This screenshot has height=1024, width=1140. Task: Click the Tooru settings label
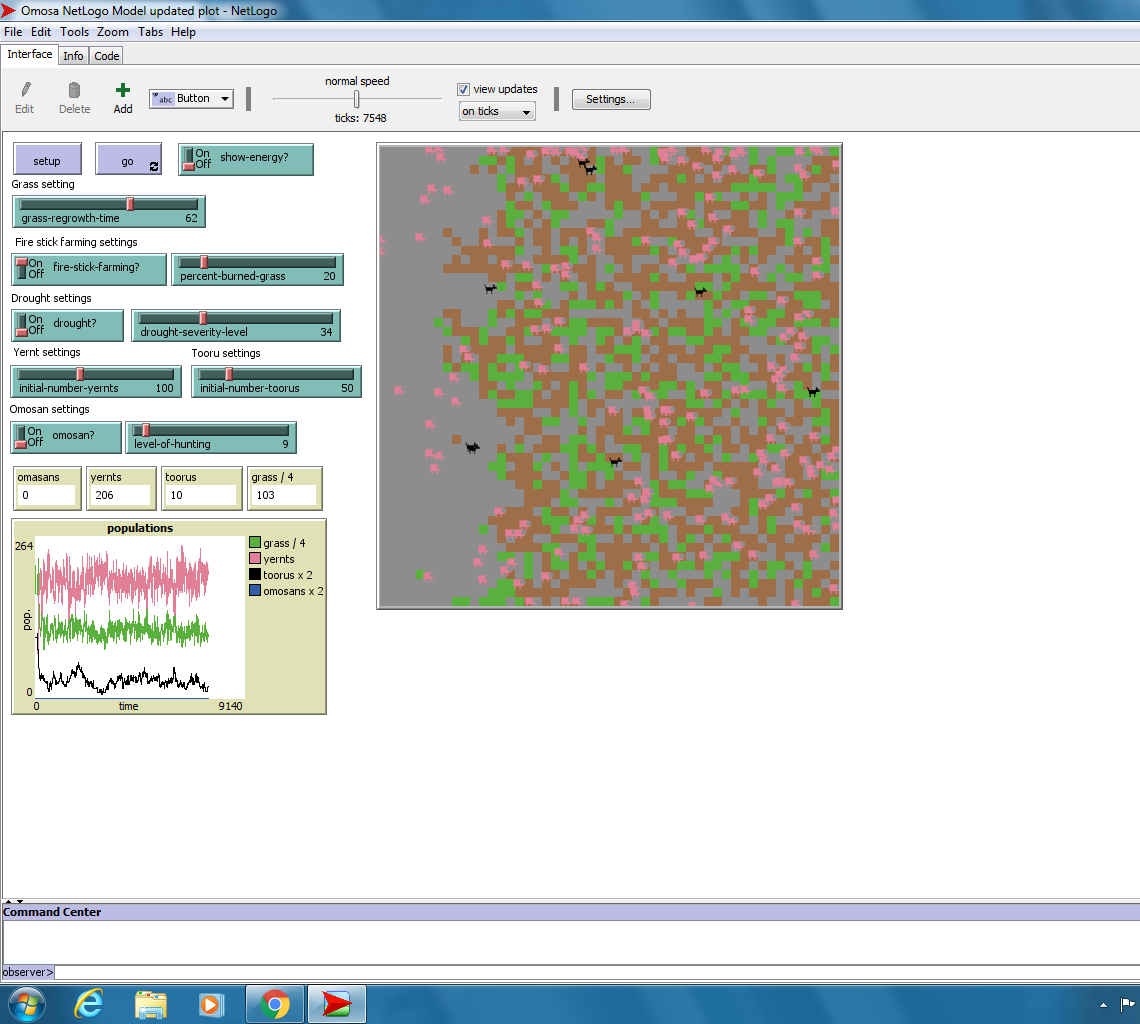(x=225, y=353)
